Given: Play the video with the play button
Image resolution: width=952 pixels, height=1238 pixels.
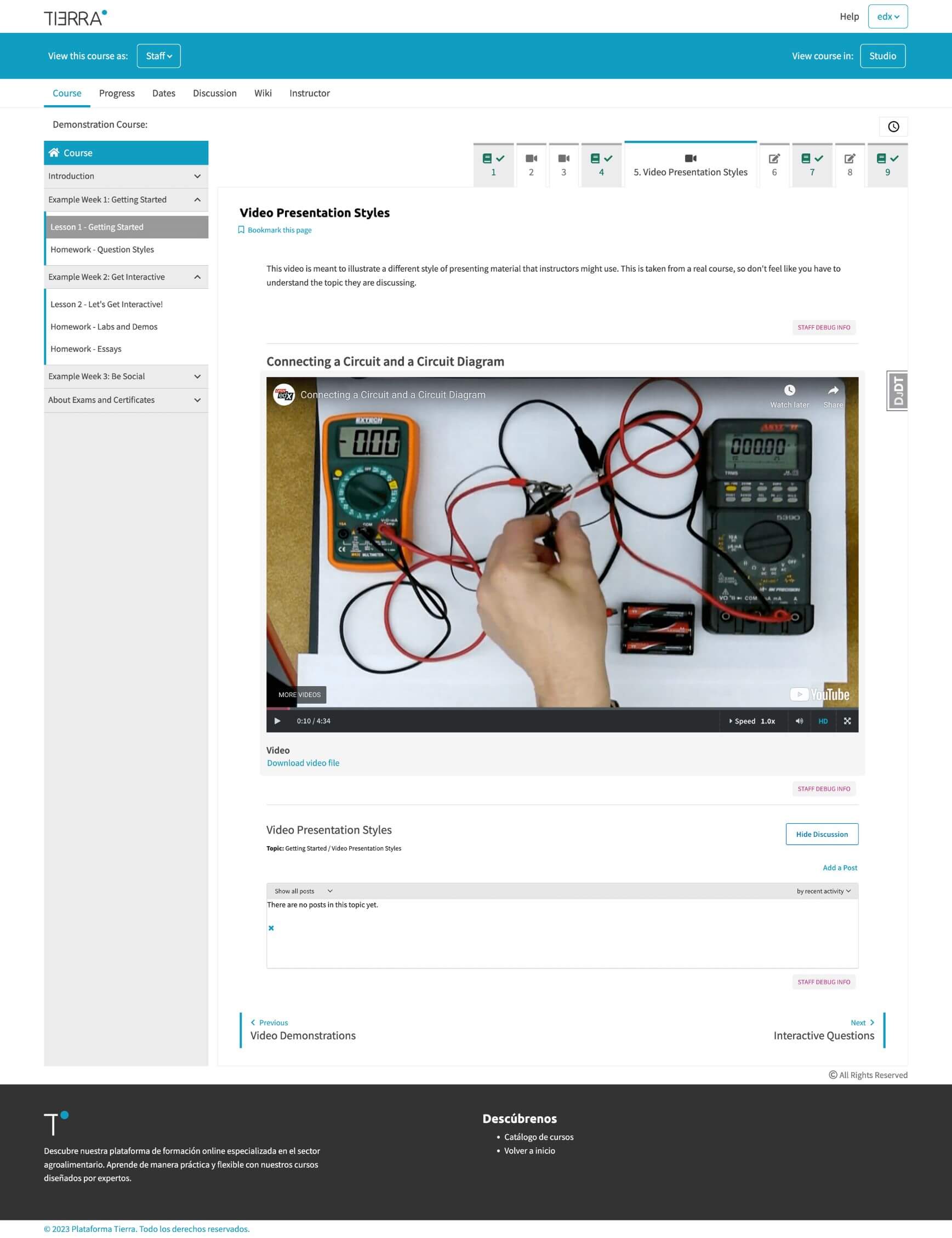Looking at the screenshot, I should click(277, 721).
